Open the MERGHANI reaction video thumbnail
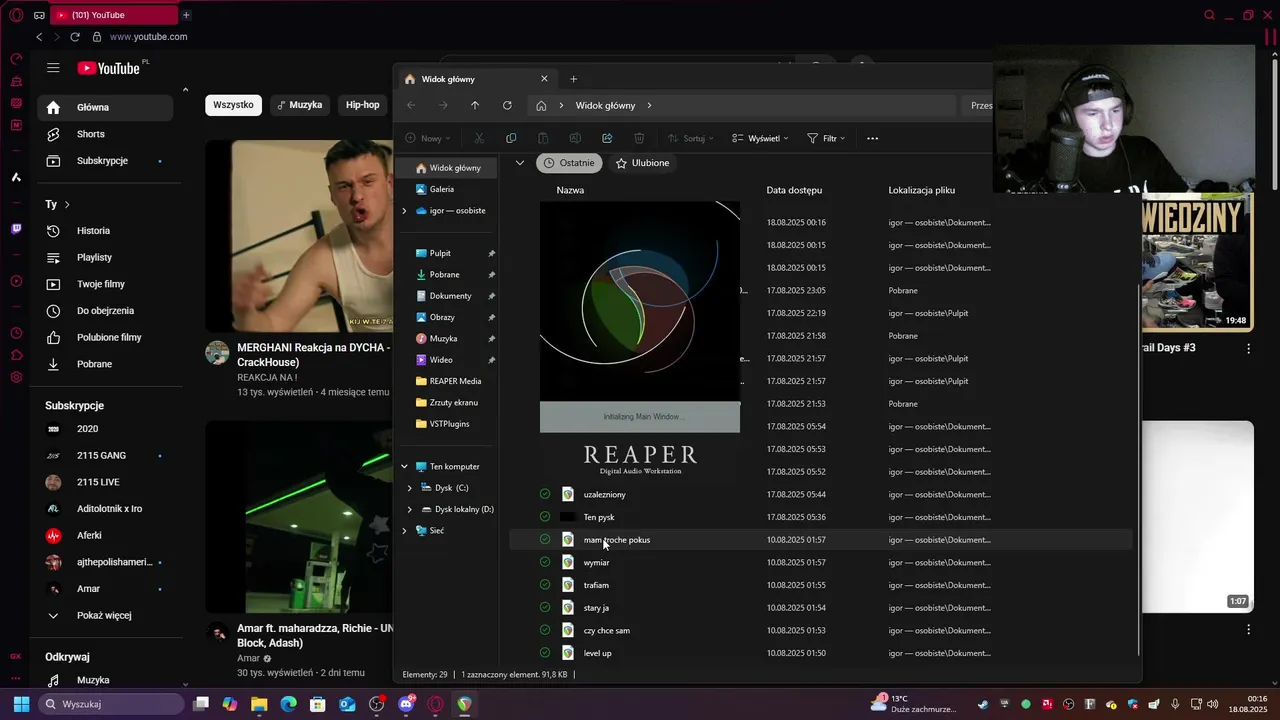The image size is (1280, 720). pos(298,235)
